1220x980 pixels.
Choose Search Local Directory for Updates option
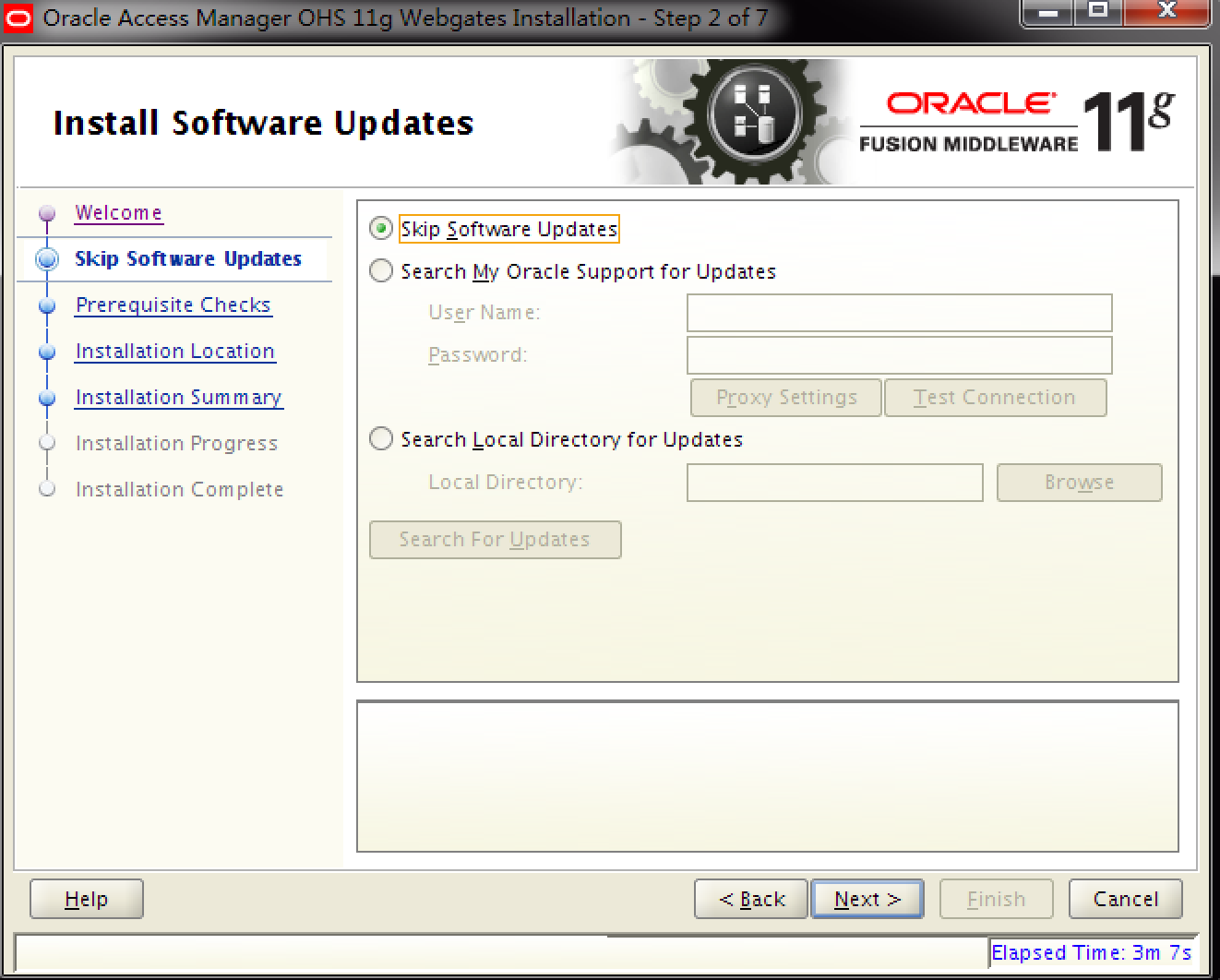(381, 439)
